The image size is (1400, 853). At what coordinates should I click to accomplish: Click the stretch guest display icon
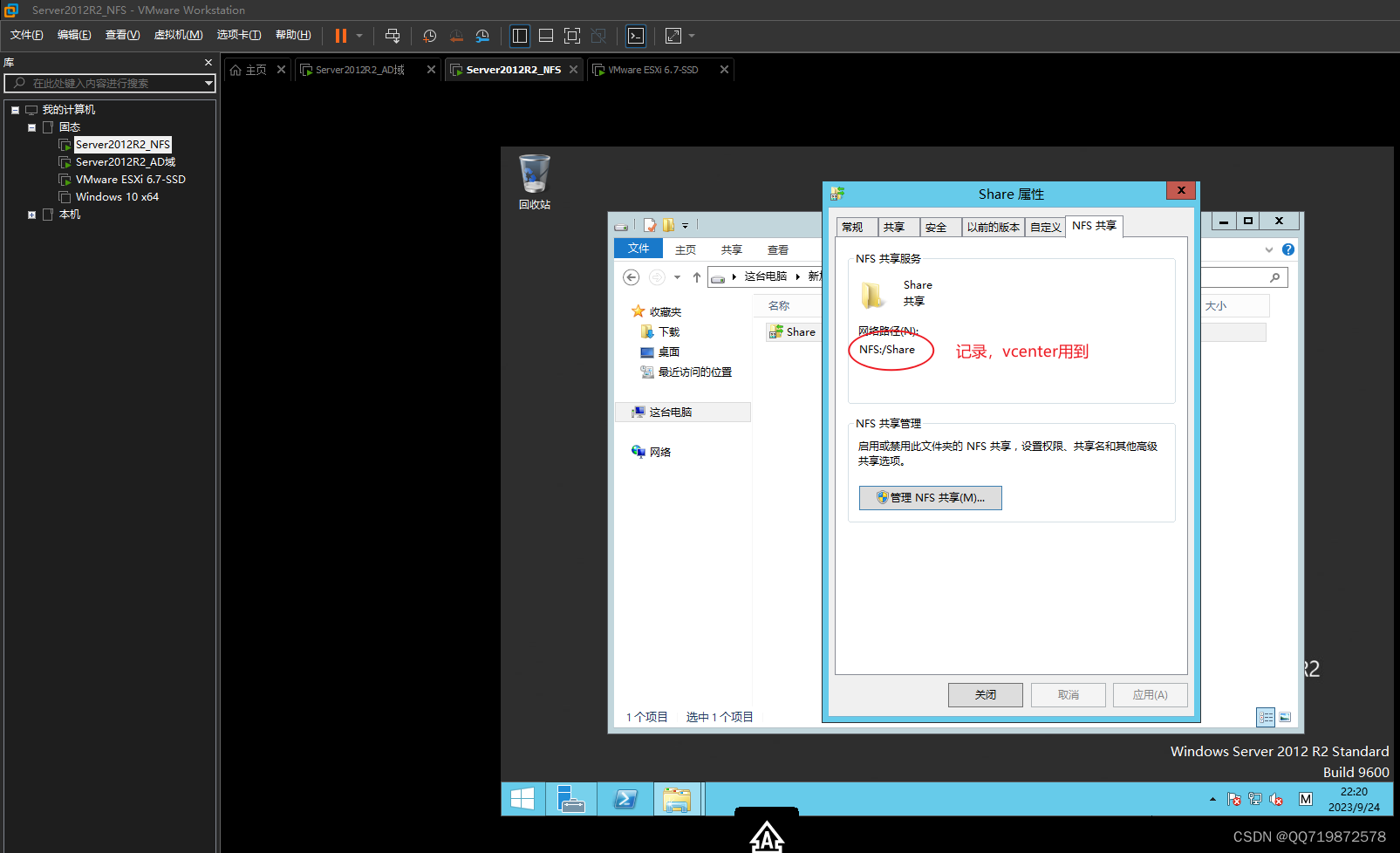click(673, 36)
